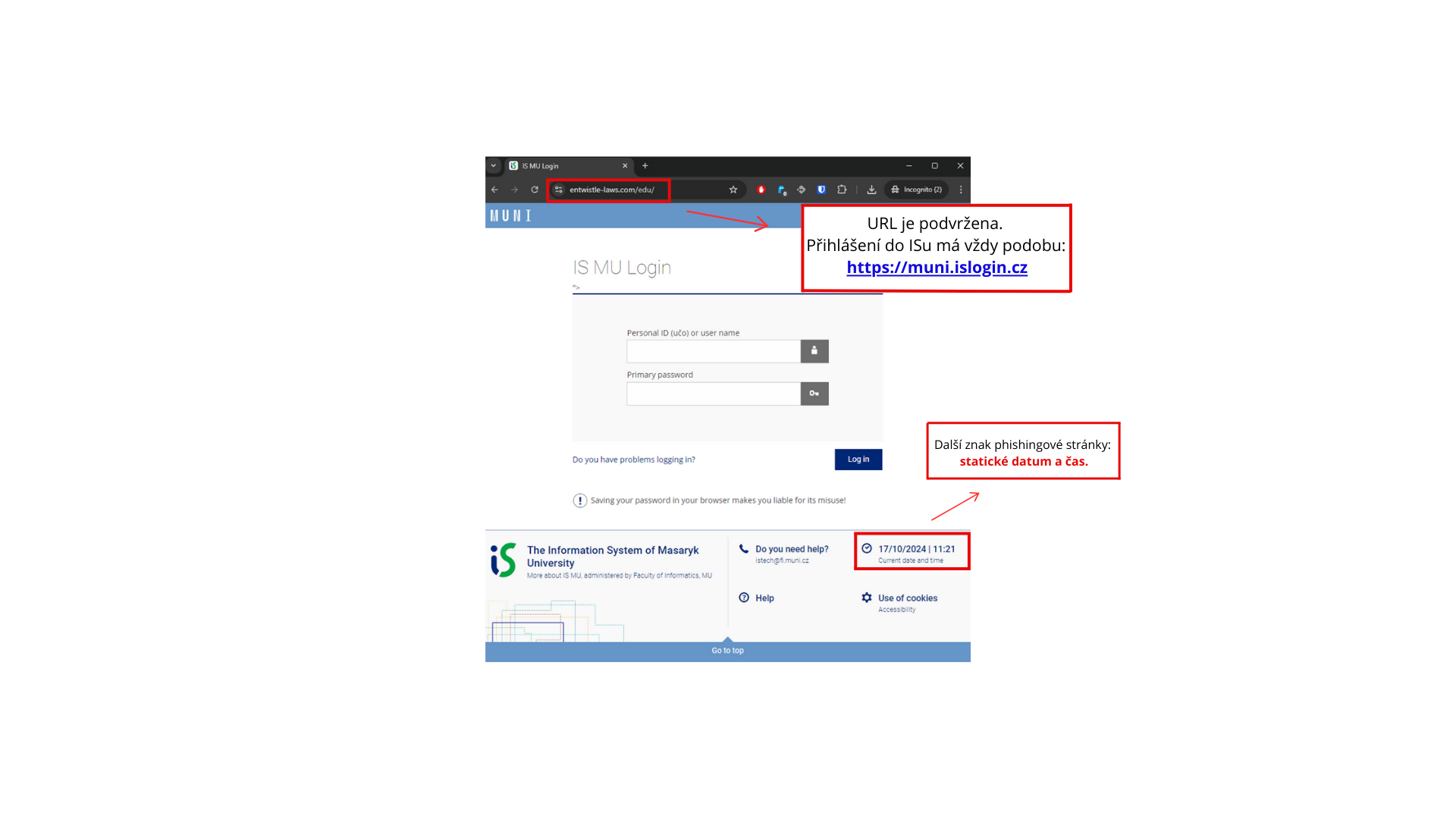
Task: Click the Log in button
Action: (858, 460)
